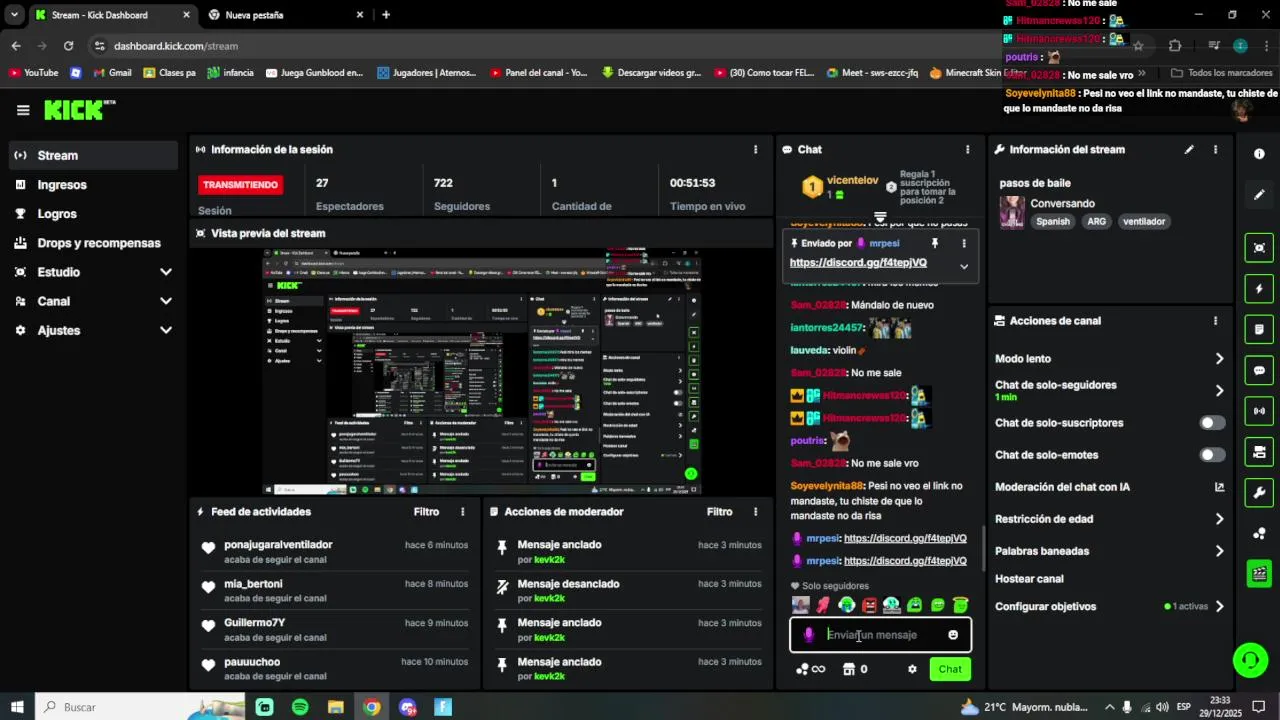1280x720 pixels.
Task: Expand the pinned message with its chevron
Action: (964, 266)
